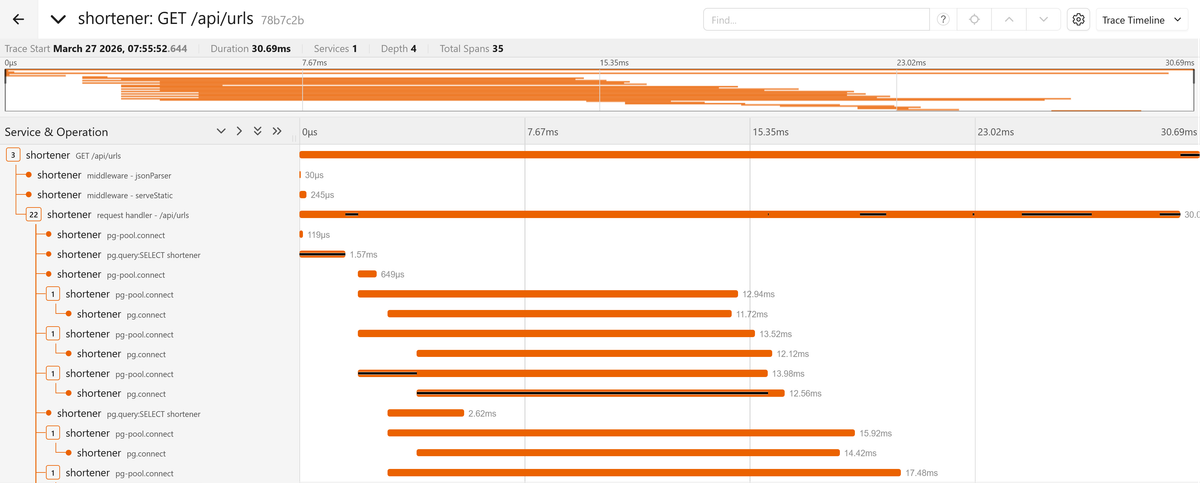Expand one level with single down chevron
The width and height of the screenshot is (1200, 483).
[x=221, y=131]
